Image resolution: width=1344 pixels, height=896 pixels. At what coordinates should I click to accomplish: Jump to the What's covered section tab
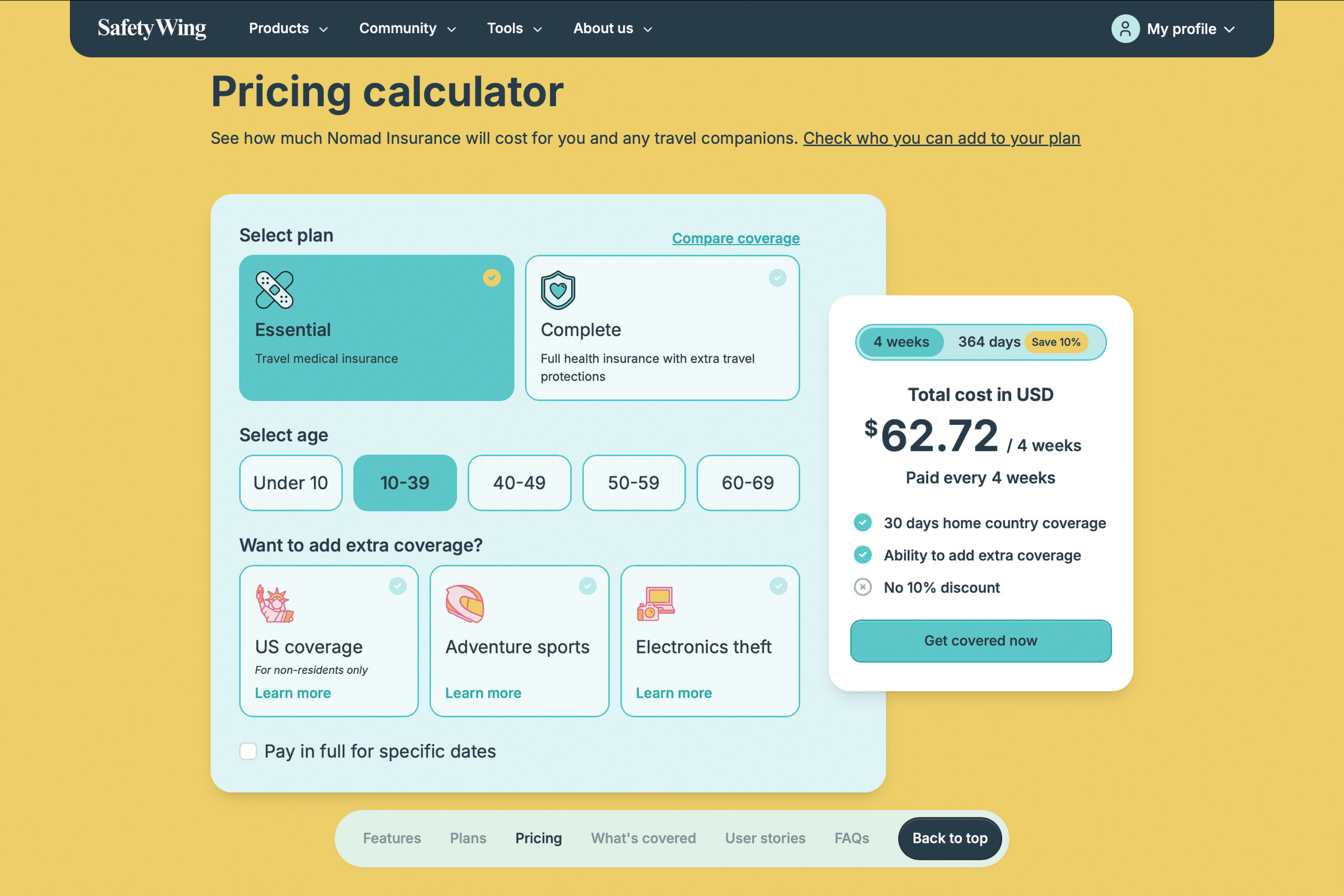coord(643,838)
